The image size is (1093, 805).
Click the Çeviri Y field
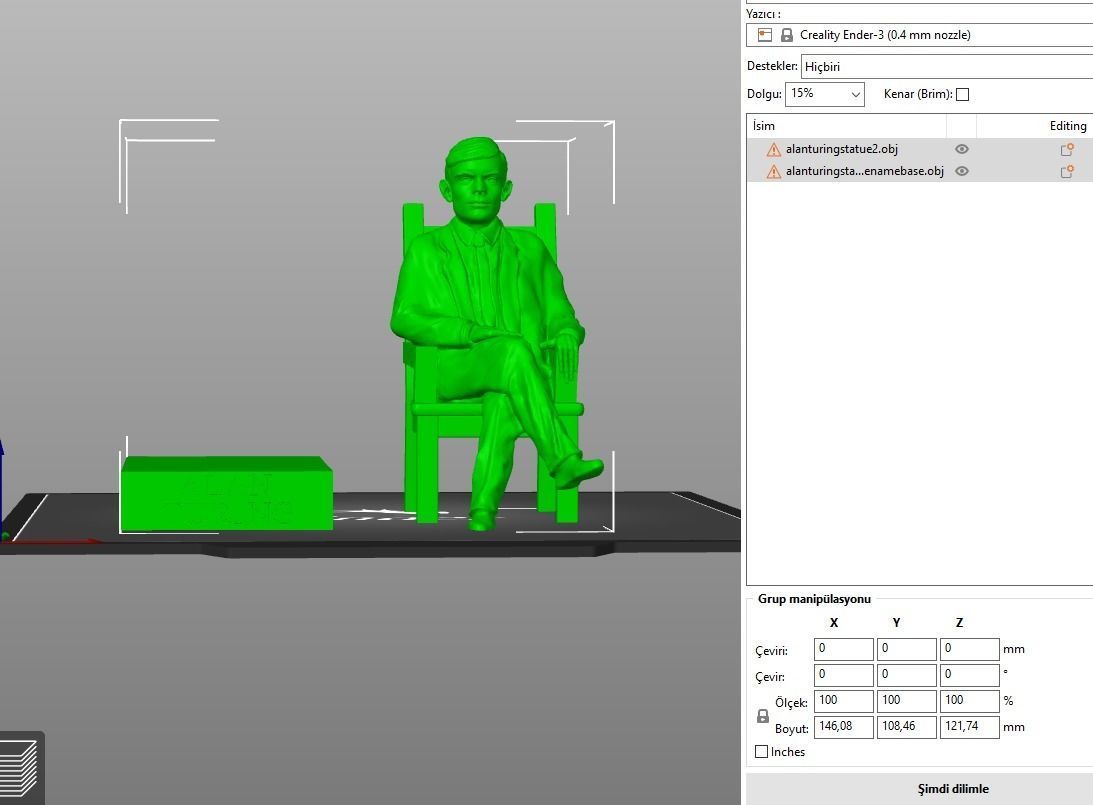[x=906, y=649]
